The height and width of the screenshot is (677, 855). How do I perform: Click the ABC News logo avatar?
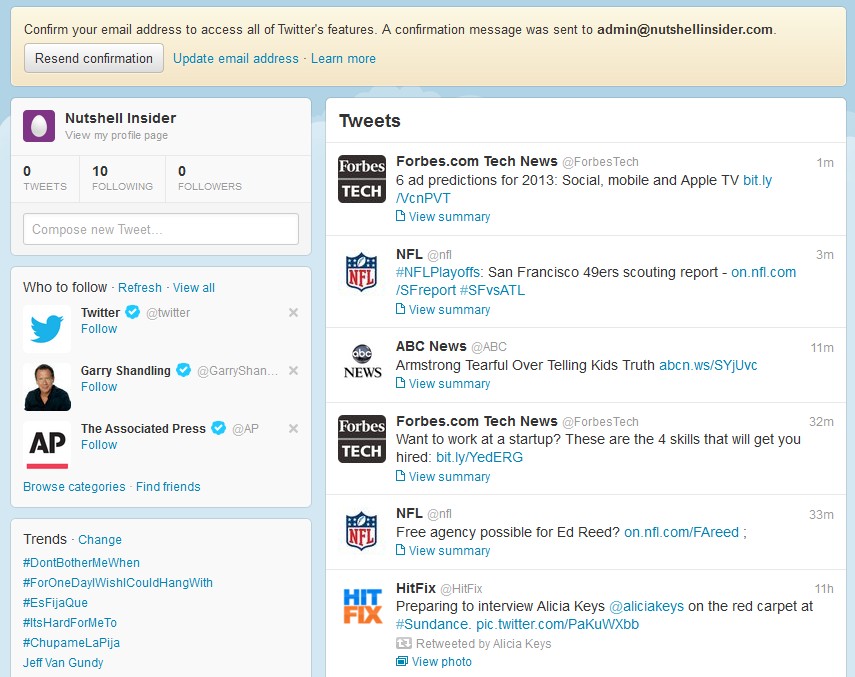click(362, 363)
